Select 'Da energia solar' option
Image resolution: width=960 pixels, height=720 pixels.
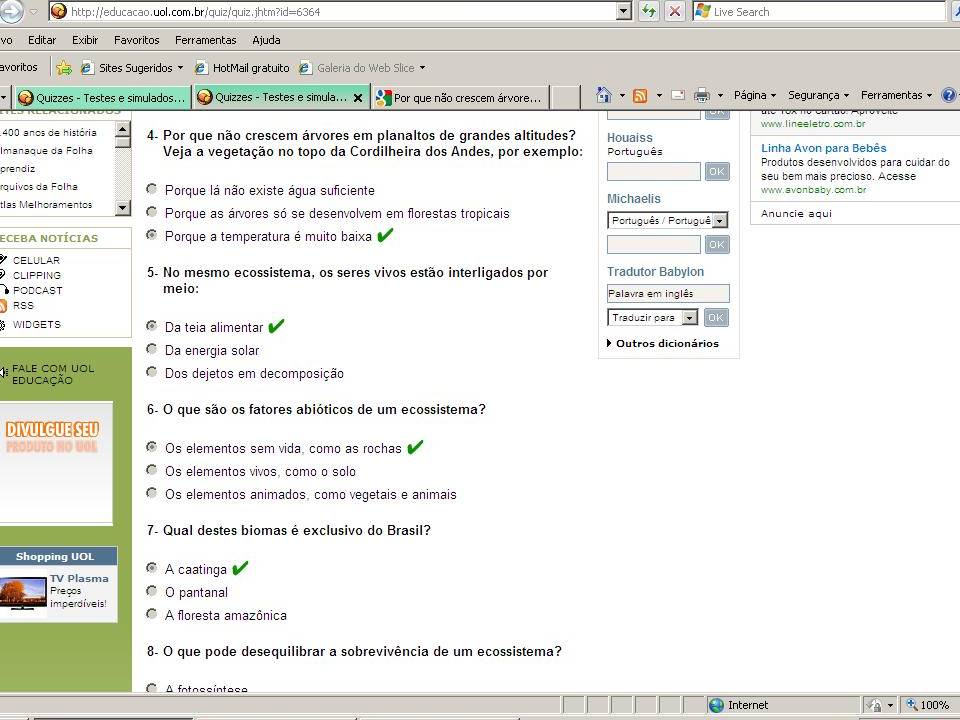(152, 349)
